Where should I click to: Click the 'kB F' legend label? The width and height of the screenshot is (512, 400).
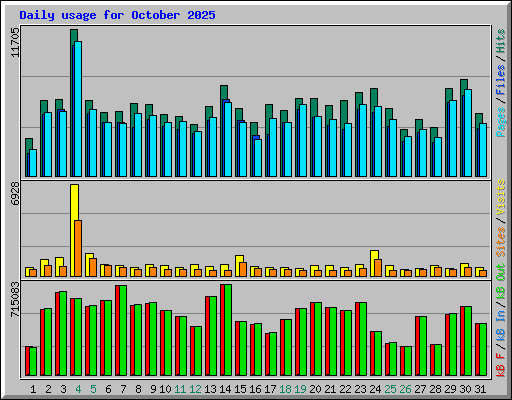tap(500, 365)
